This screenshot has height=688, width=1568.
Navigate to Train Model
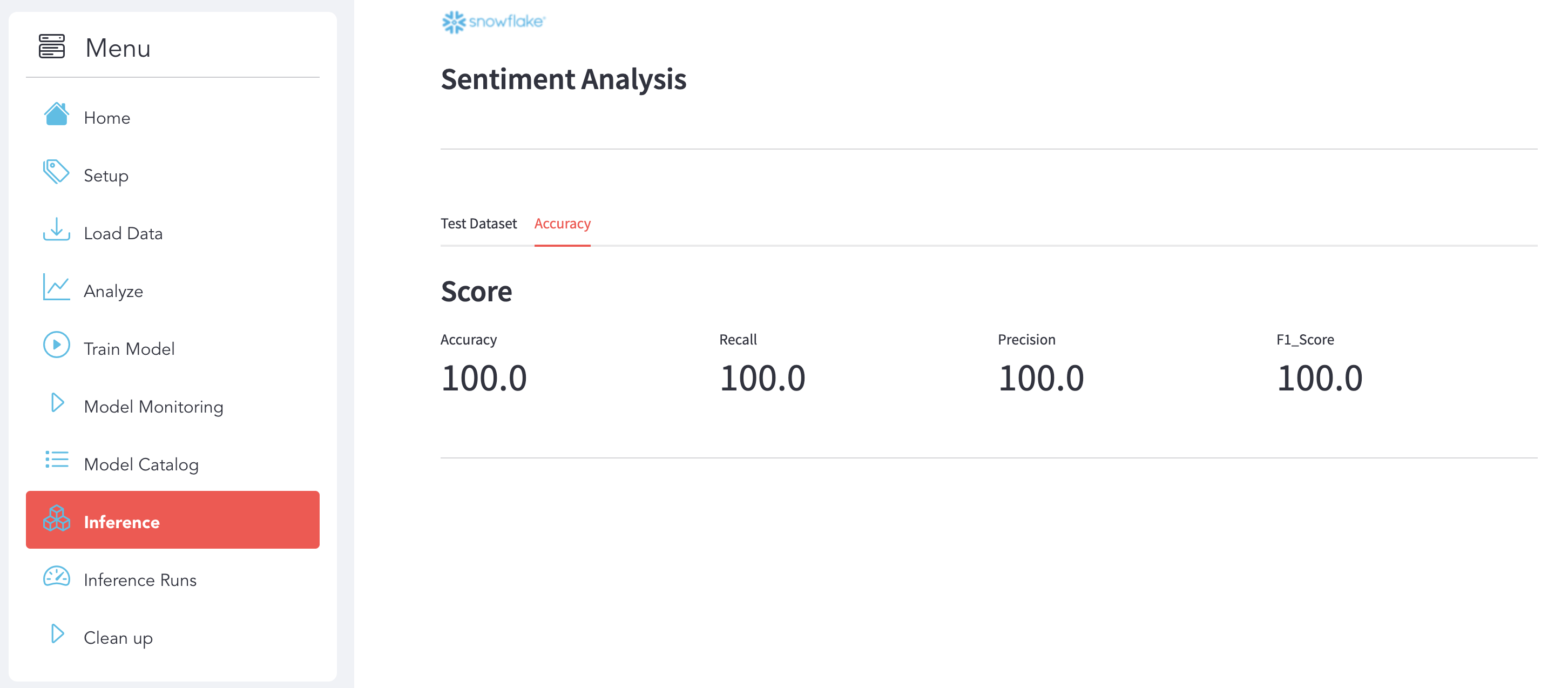click(x=129, y=349)
